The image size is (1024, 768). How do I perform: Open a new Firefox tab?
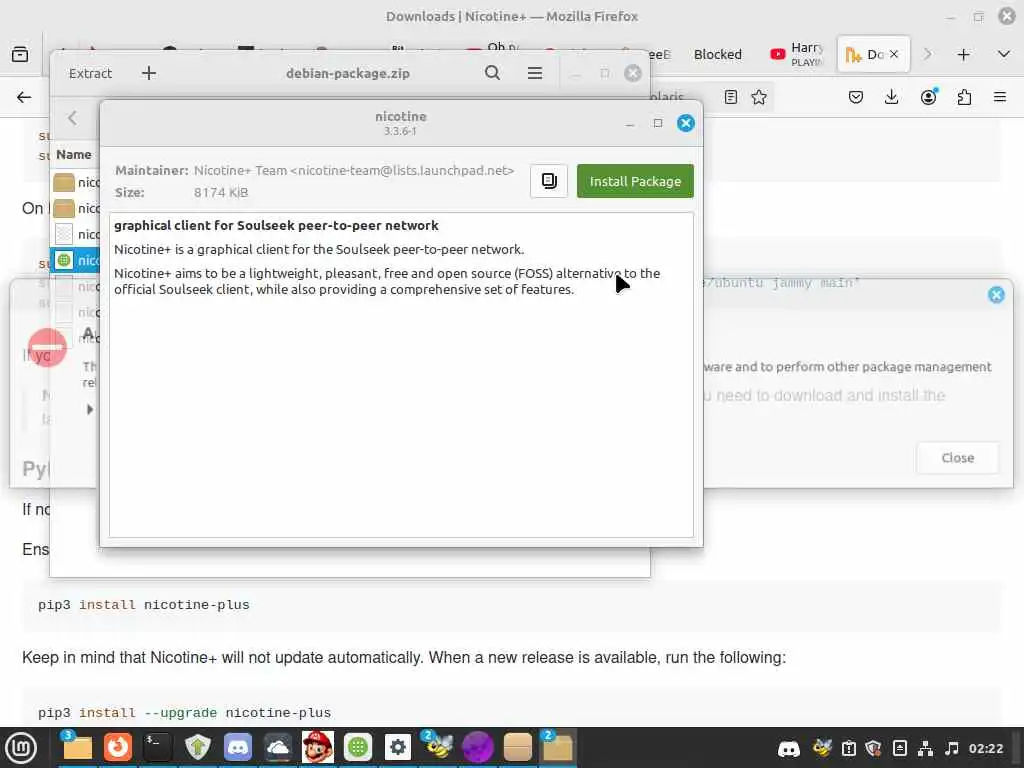click(x=963, y=54)
